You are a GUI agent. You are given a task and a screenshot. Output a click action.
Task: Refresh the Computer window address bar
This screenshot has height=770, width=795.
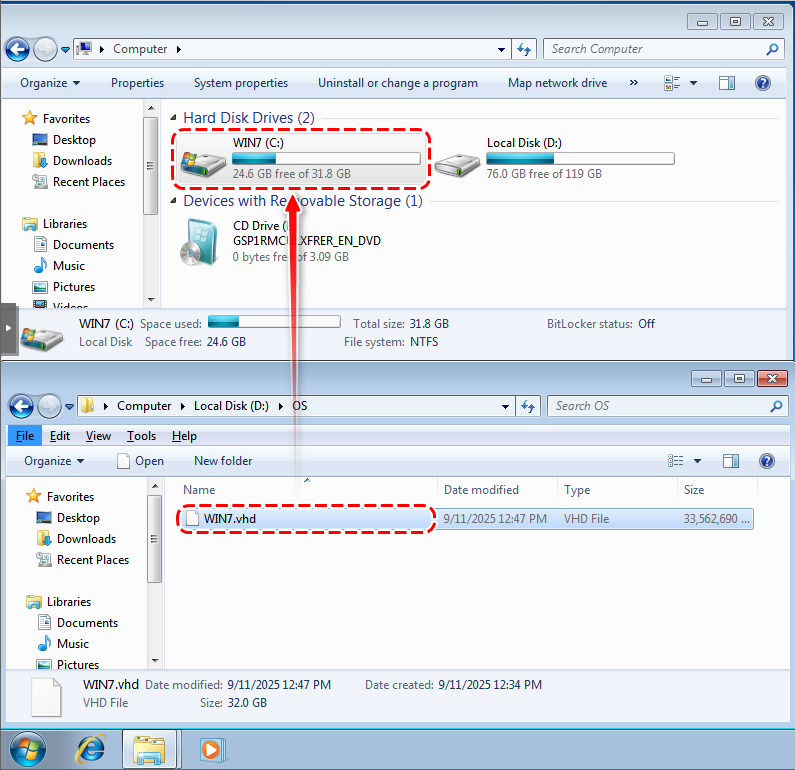point(525,49)
